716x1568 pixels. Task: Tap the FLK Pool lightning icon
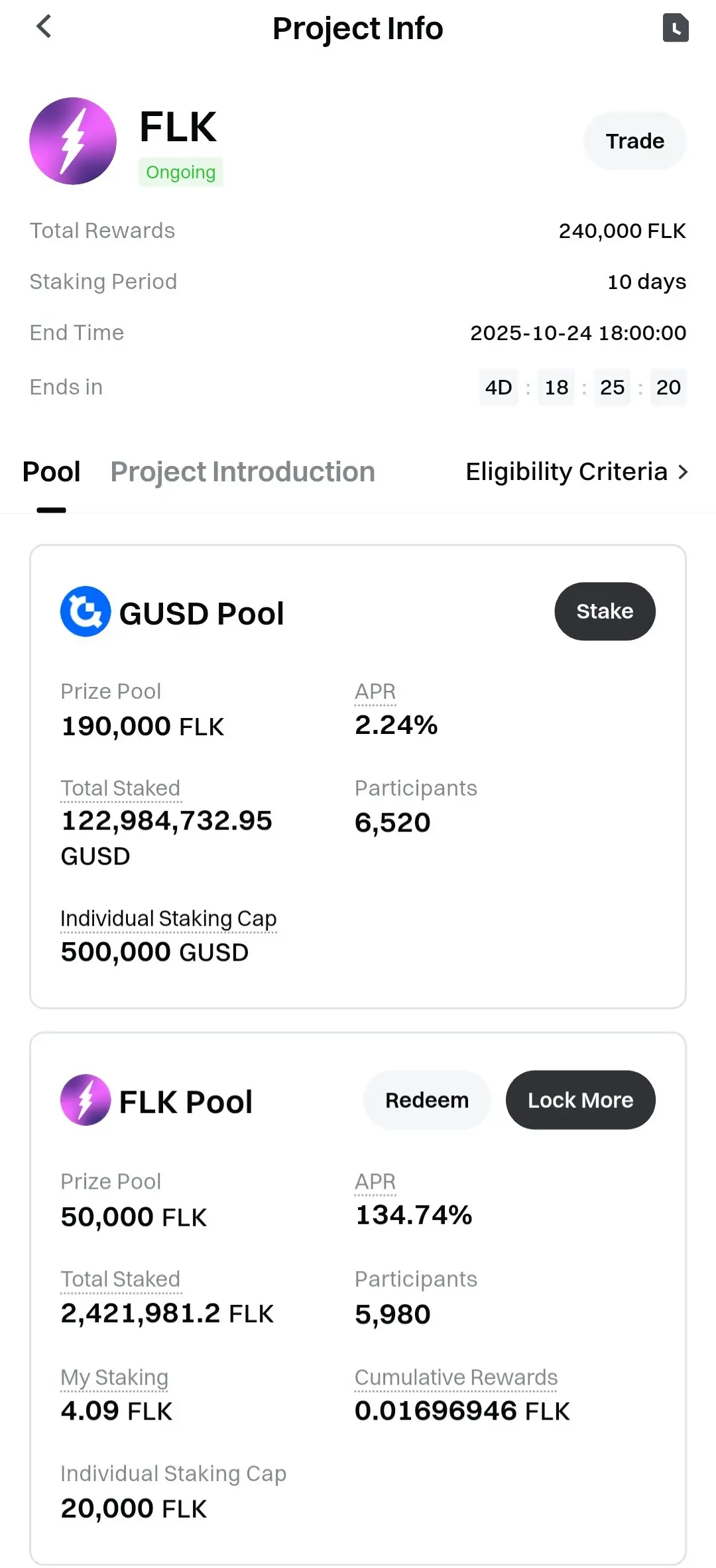[x=86, y=1100]
